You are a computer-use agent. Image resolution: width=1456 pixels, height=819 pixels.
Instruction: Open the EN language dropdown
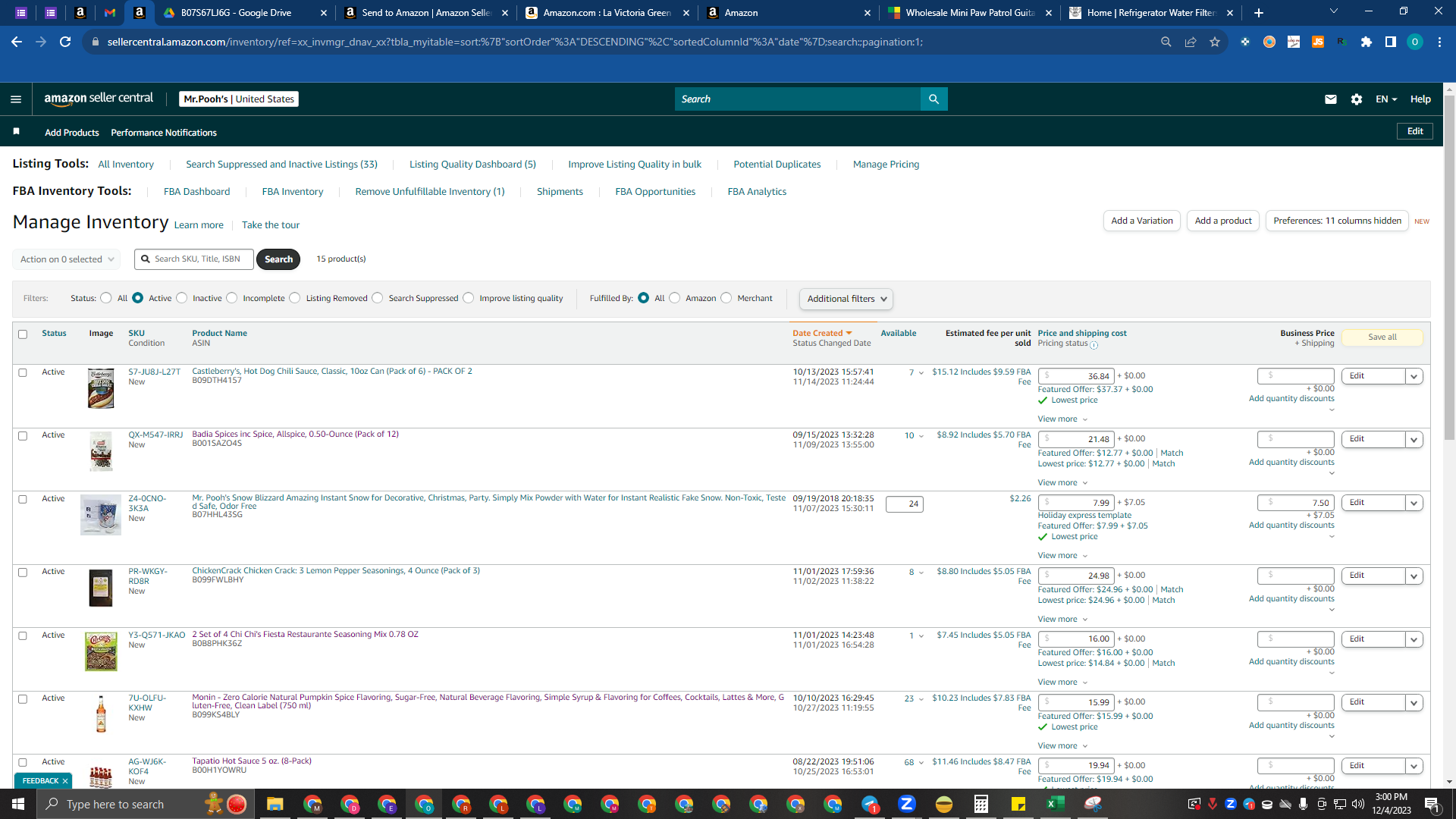click(1386, 99)
